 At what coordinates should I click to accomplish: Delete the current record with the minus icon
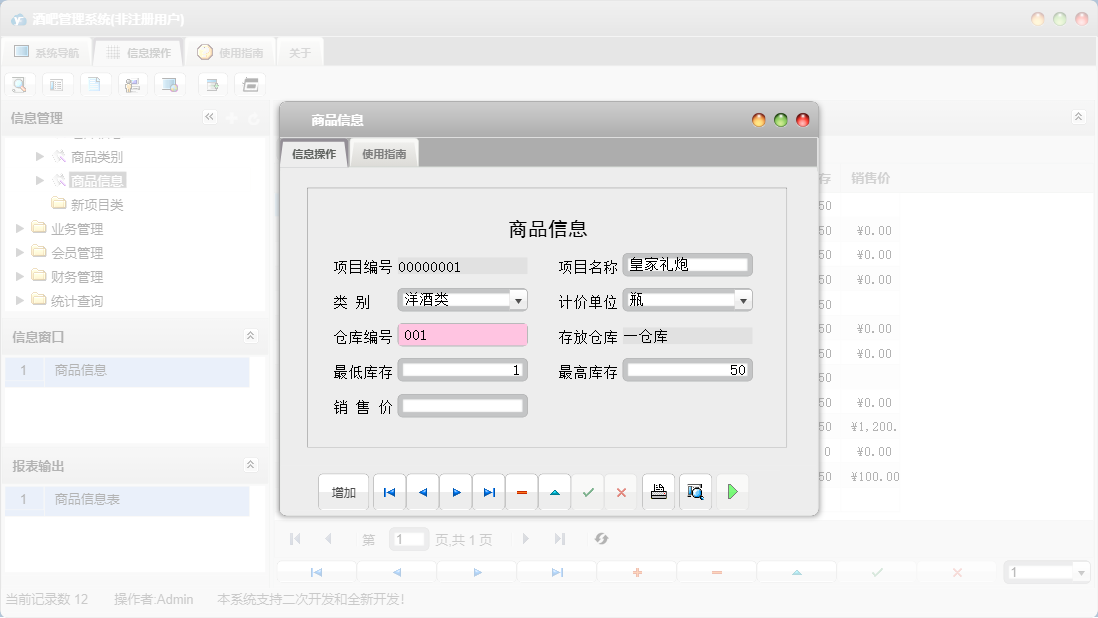521,491
